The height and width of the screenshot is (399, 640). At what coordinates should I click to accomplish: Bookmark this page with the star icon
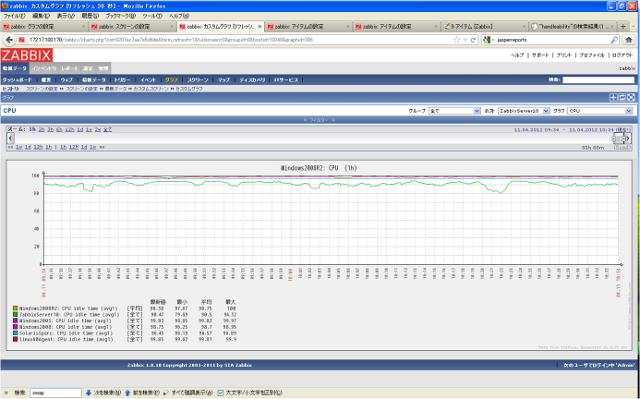click(x=457, y=40)
